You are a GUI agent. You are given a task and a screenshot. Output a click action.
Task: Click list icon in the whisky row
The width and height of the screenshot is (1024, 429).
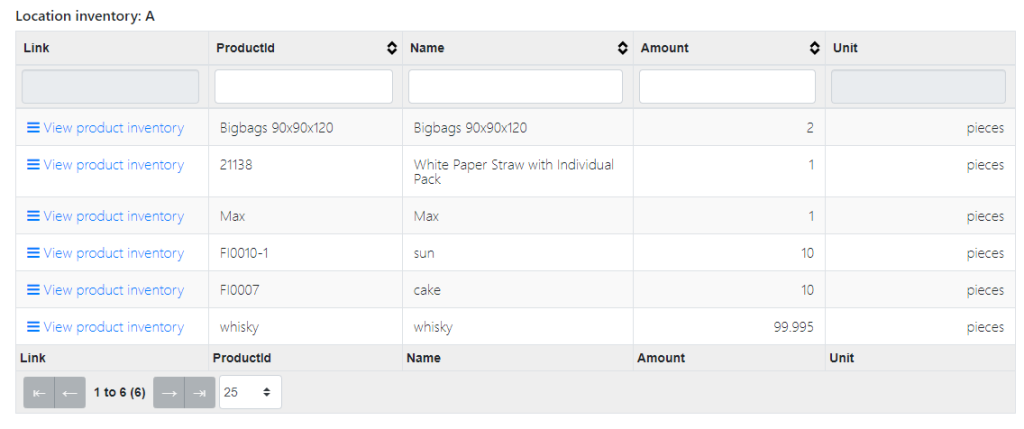coord(33,326)
